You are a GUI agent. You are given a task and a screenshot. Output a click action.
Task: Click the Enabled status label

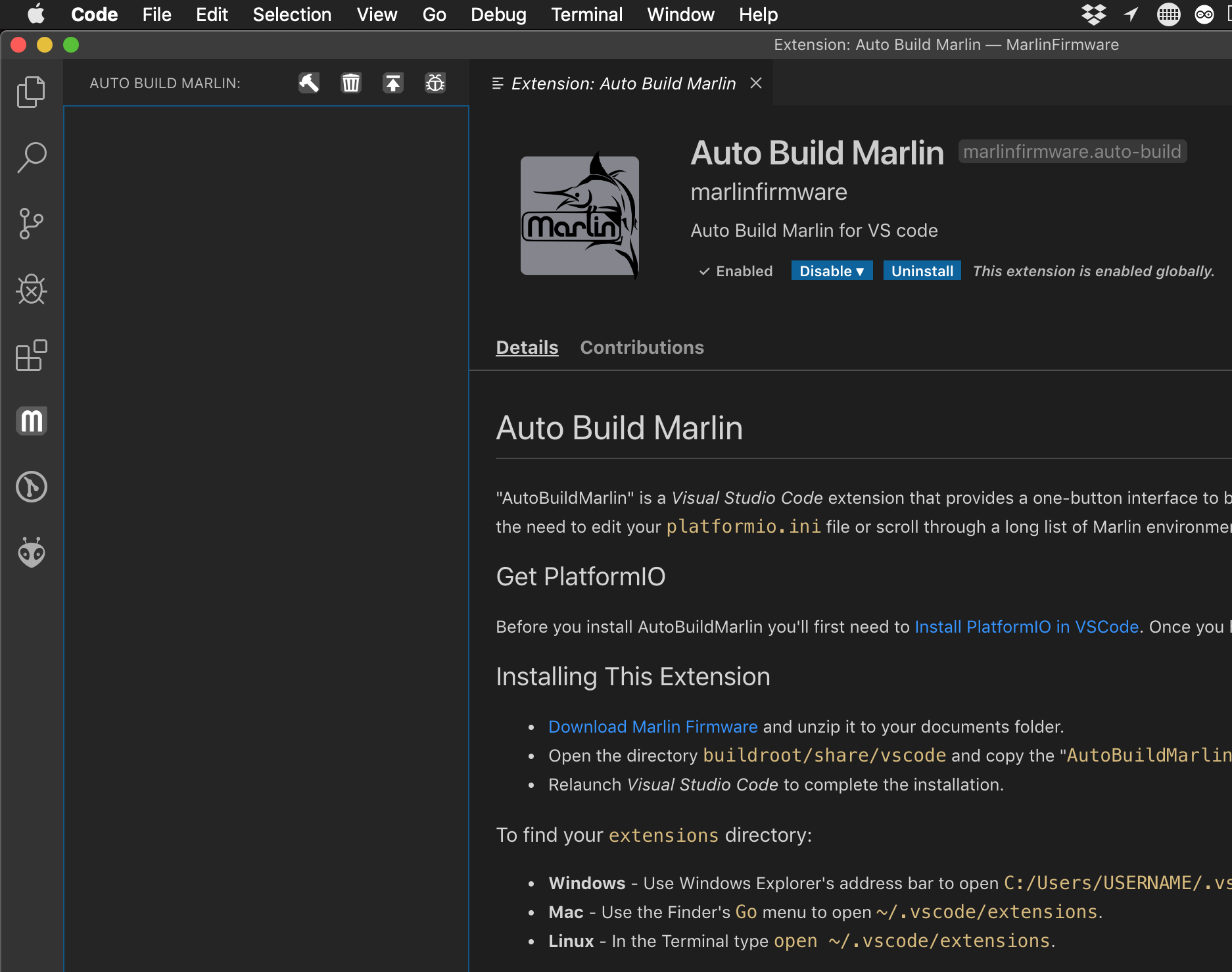coord(736,271)
